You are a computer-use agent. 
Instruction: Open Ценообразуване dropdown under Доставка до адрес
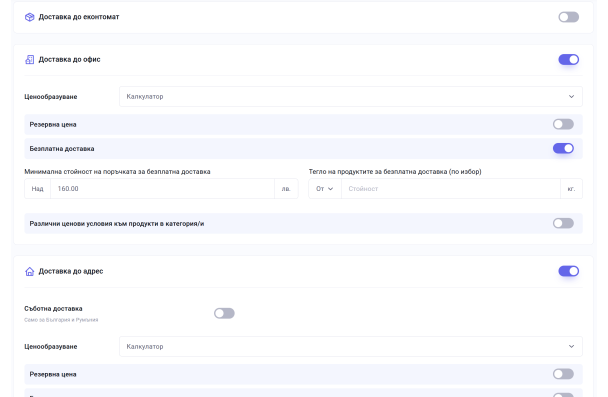351,347
